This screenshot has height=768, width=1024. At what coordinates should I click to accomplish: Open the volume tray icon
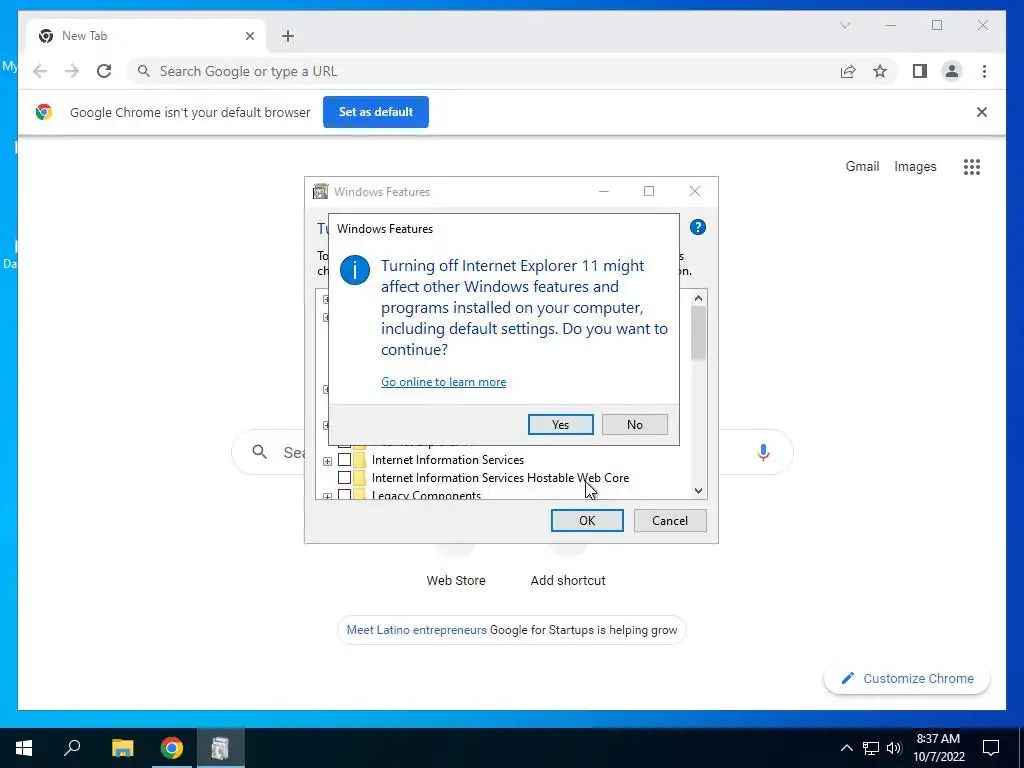click(894, 748)
